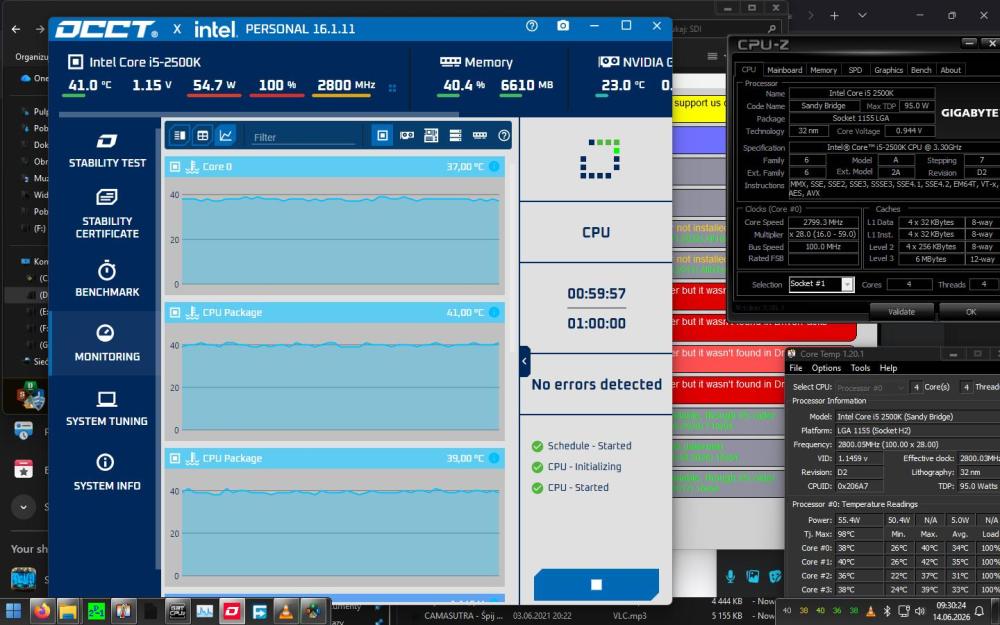This screenshot has height=625, width=1000.
Task: Click the VLC cone icon on the taskbar
Action: point(286,611)
